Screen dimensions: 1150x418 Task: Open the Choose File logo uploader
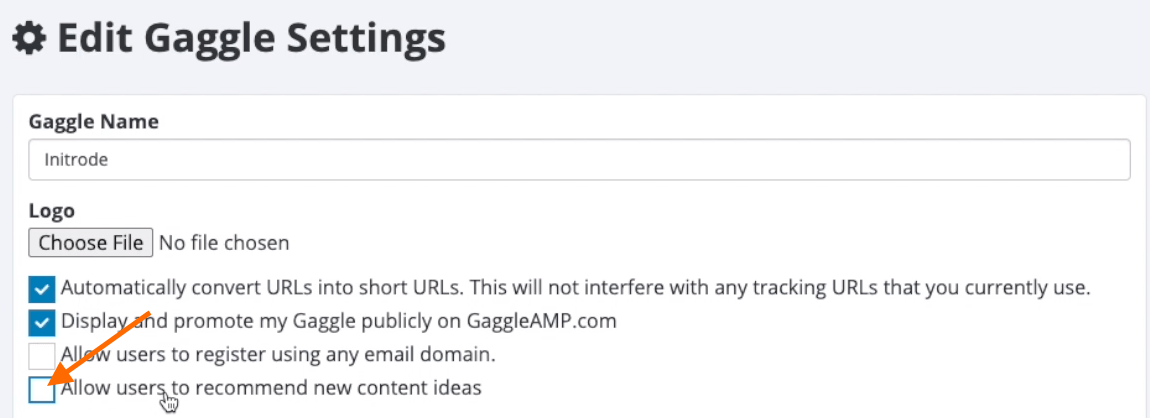[x=91, y=243]
